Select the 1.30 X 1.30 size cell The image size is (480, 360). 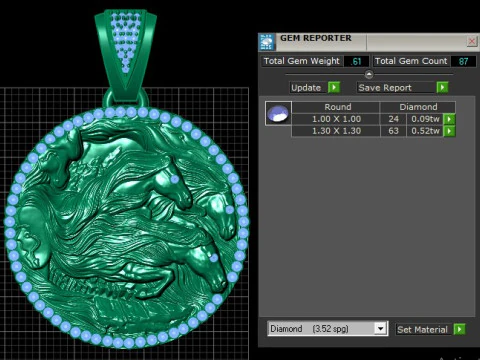click(336, 131)
